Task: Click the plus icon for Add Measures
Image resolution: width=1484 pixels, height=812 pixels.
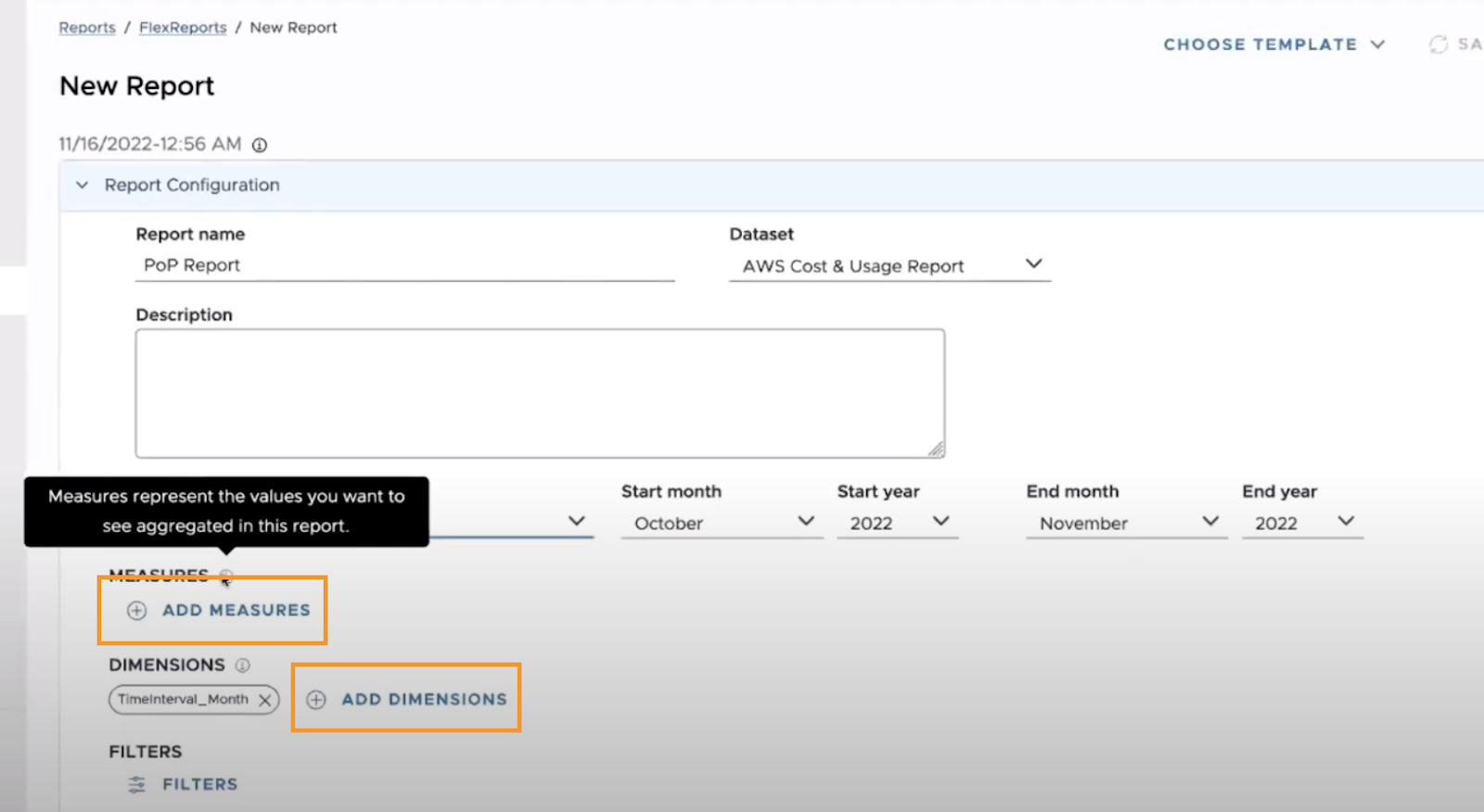Action: [x=136, y=610]
